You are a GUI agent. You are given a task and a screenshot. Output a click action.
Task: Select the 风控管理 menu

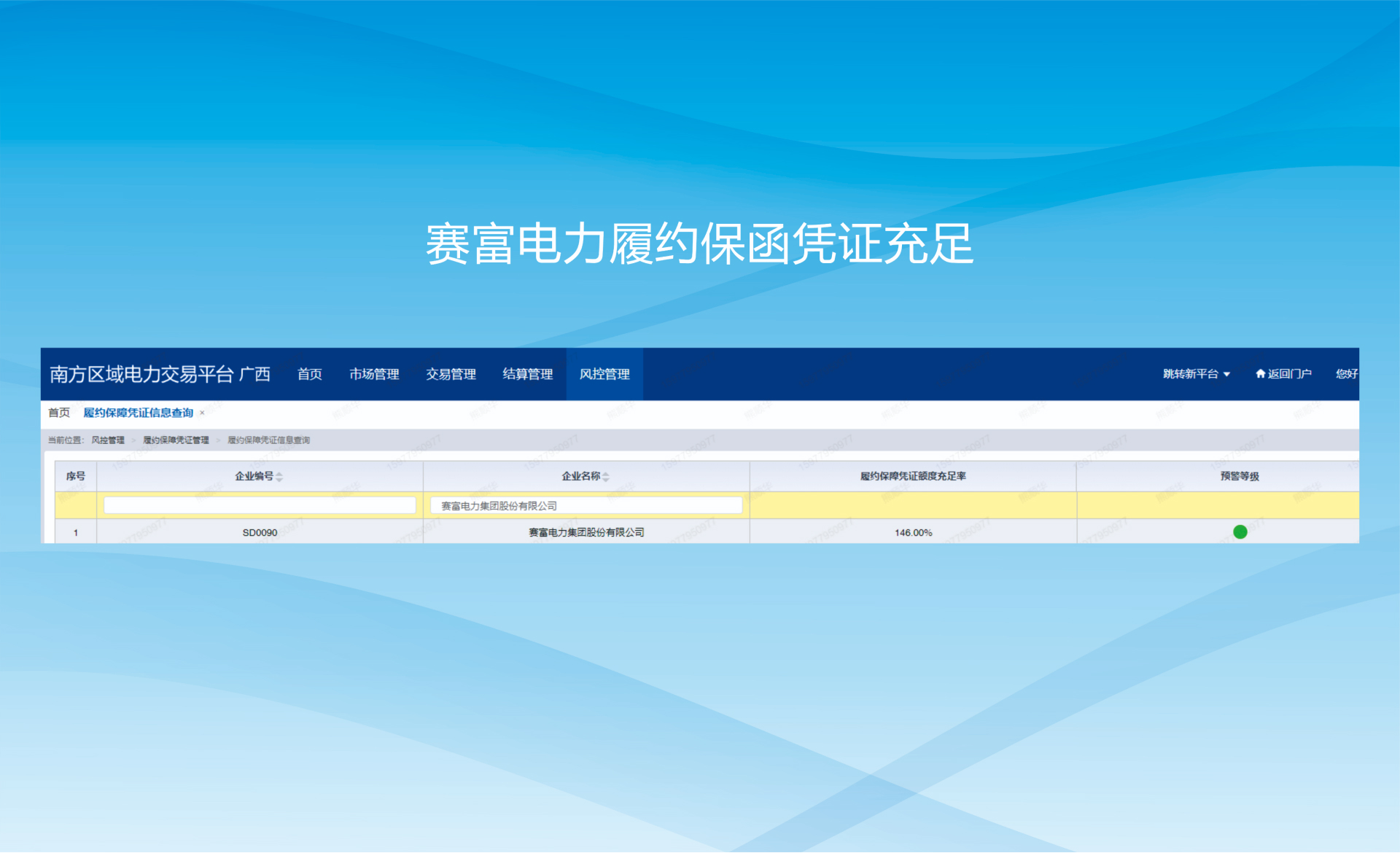(x=604, y=374)
